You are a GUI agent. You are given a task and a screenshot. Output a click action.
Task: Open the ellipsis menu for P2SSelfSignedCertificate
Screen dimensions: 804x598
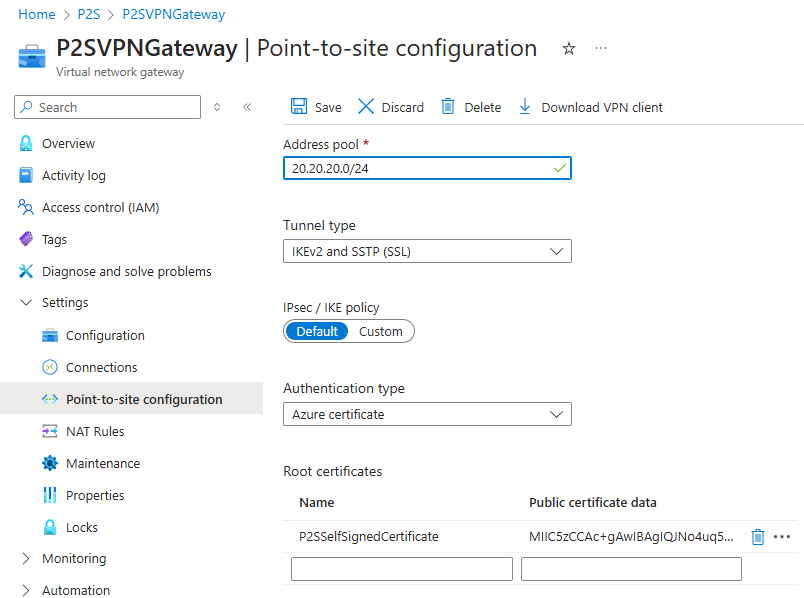click(x=781, y=537)
